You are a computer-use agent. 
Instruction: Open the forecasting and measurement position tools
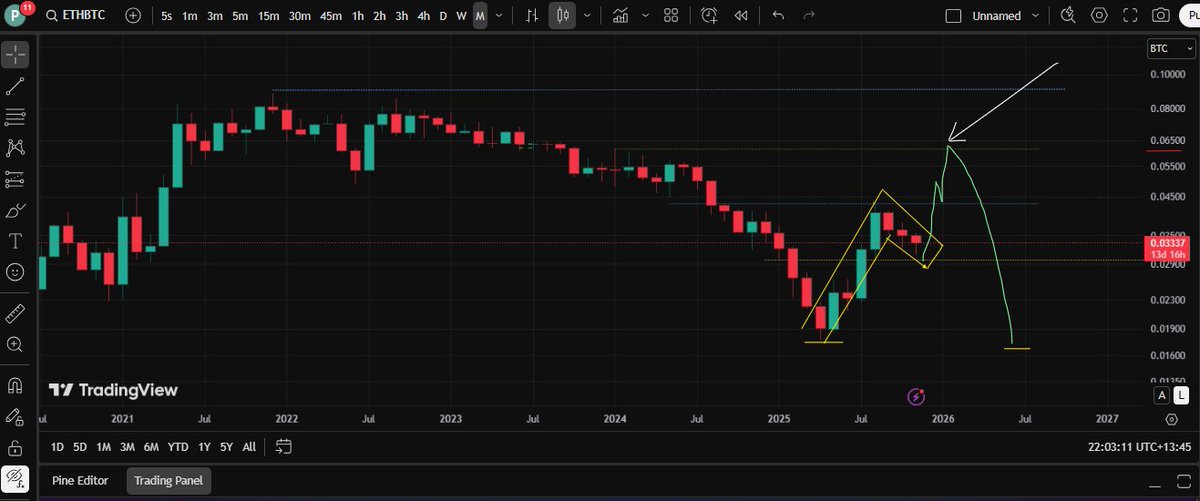15,179
